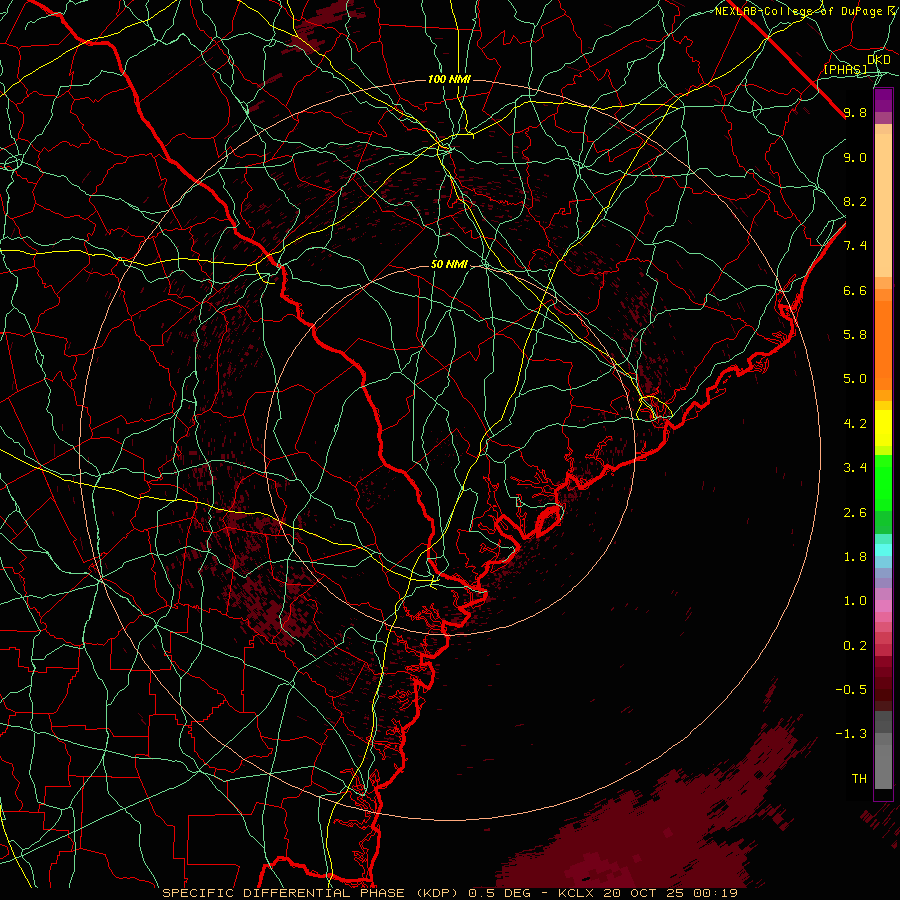Click the 50 NMI range ring label
This screenshot has height=900, width=900.
pos(449,264)
